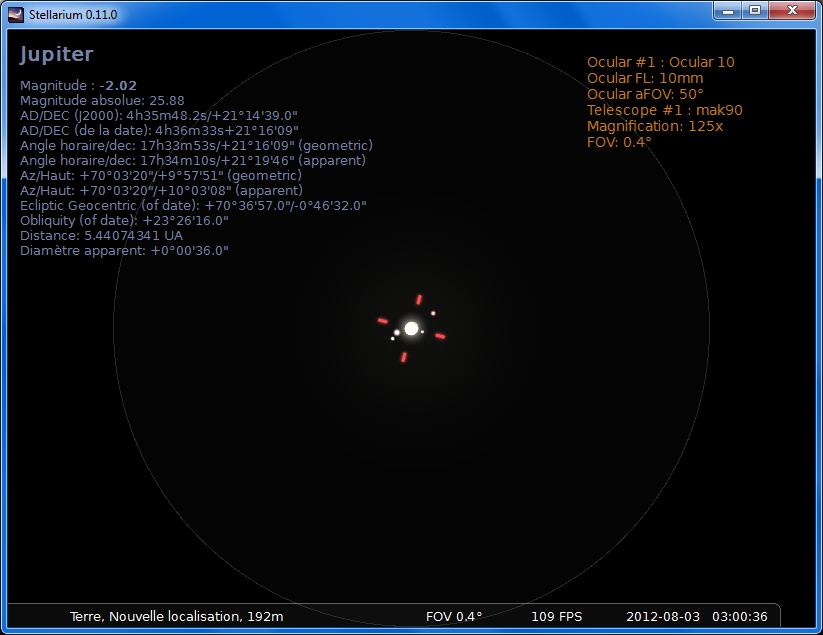Click Angle horaire/dec apparent line
The width and height of the screenshot is (823, 635).
pyautogui.click(x=193, y=160)
